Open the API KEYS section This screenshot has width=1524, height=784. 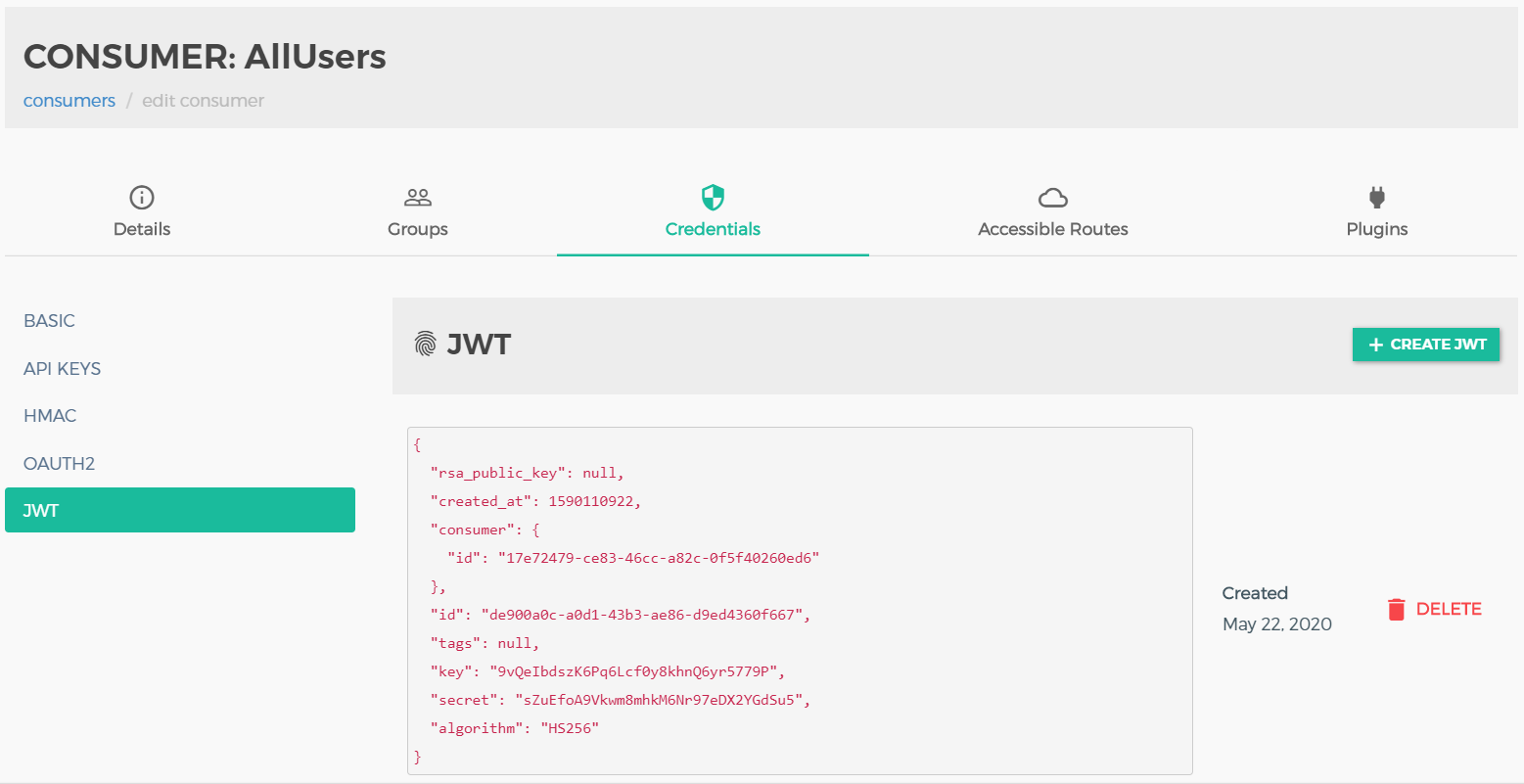62,368
